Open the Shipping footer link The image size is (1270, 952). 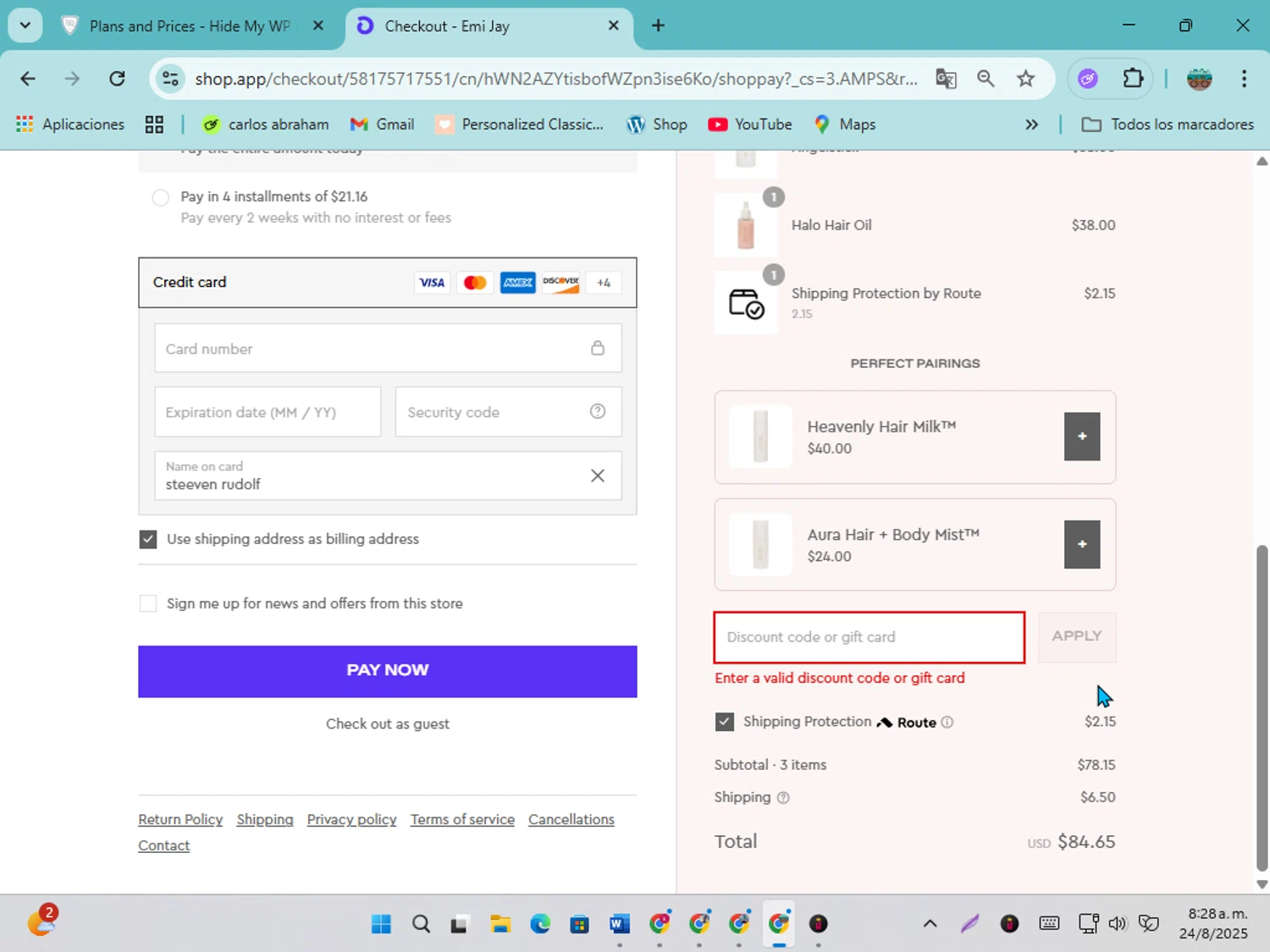tap(265, 819)
